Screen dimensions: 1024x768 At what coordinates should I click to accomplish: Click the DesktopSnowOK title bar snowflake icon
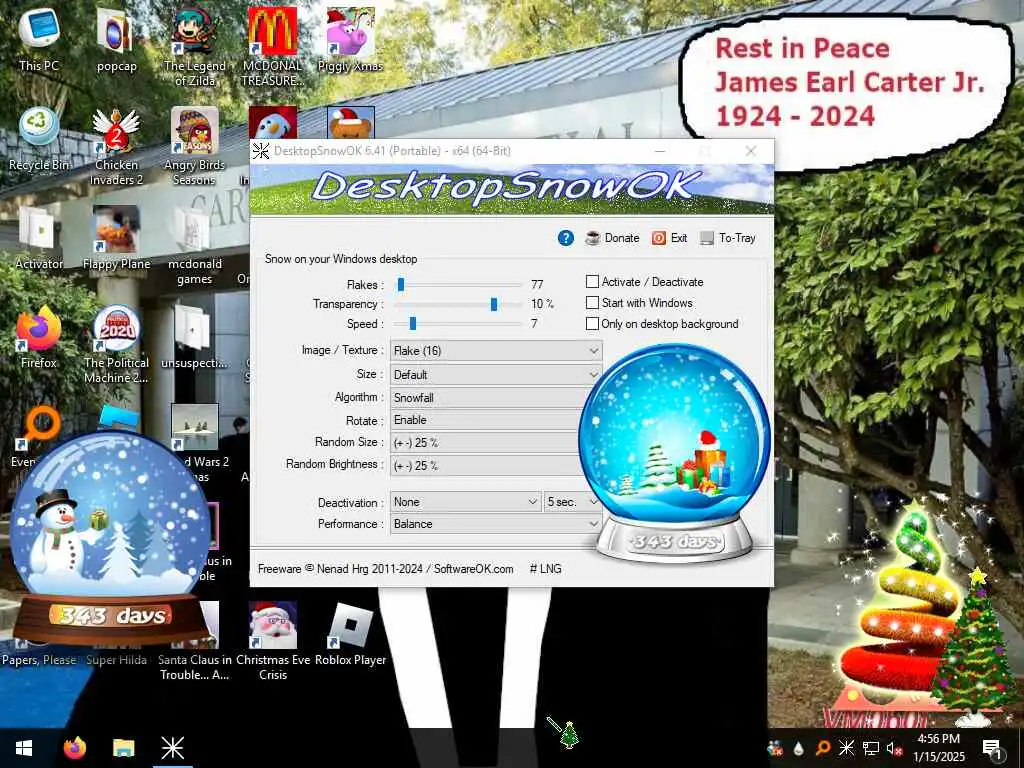(261, 151)
